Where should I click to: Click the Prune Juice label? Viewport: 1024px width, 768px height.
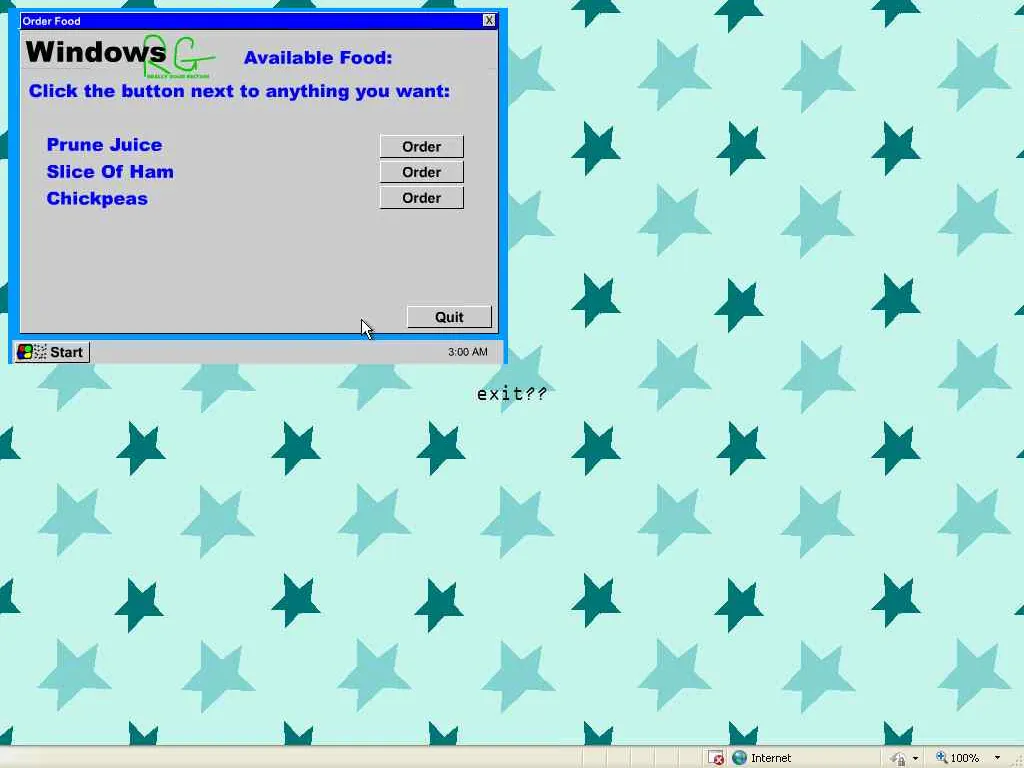tap(104, 144)
